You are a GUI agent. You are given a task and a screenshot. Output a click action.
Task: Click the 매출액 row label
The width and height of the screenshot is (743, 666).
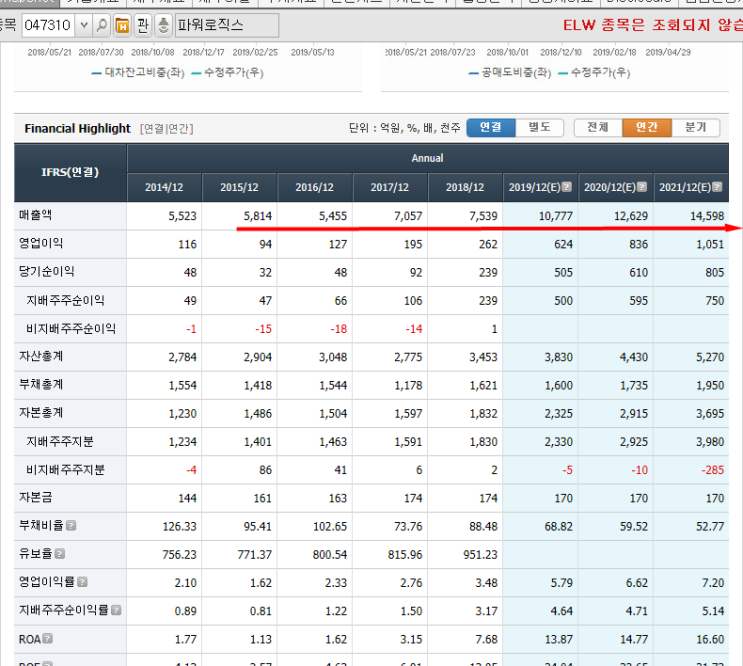(36, 215)
